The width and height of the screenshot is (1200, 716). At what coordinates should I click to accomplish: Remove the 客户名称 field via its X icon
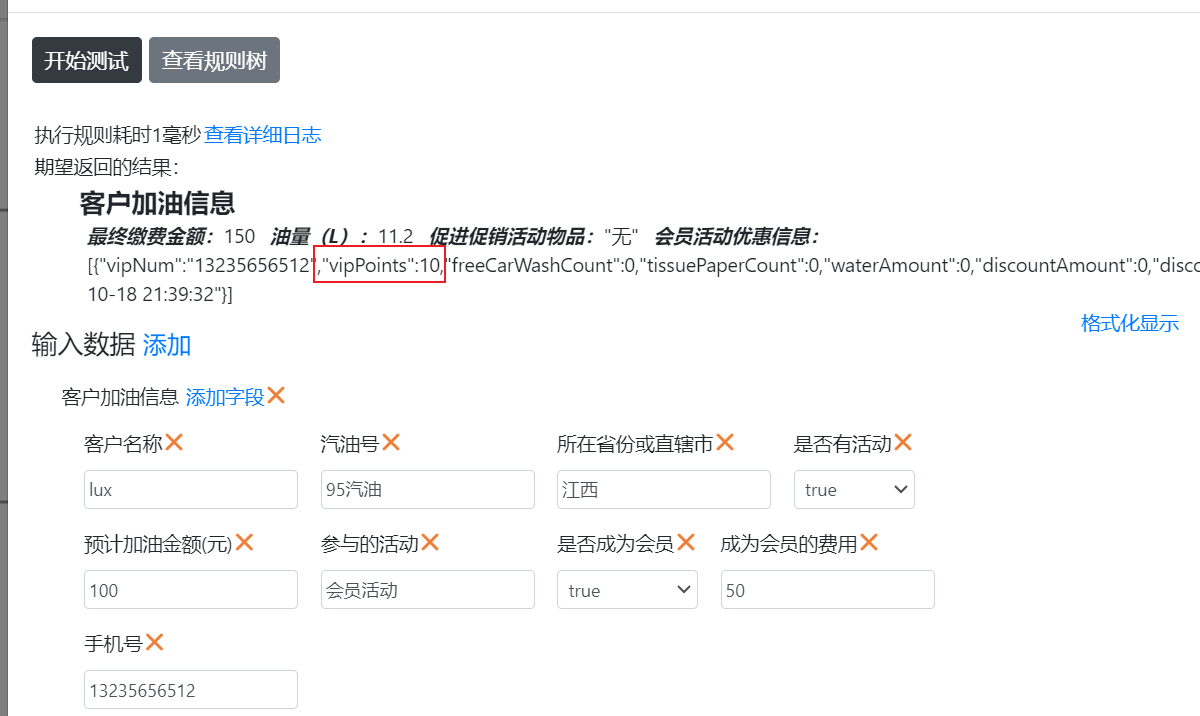pos(174,442)
